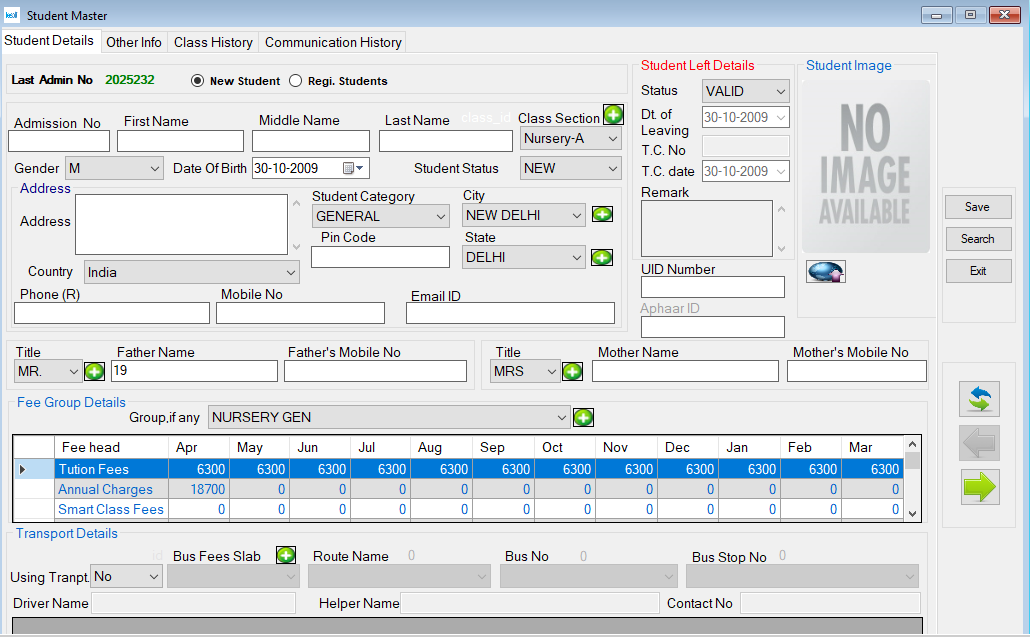Open the Student Category dropdown

441,216
